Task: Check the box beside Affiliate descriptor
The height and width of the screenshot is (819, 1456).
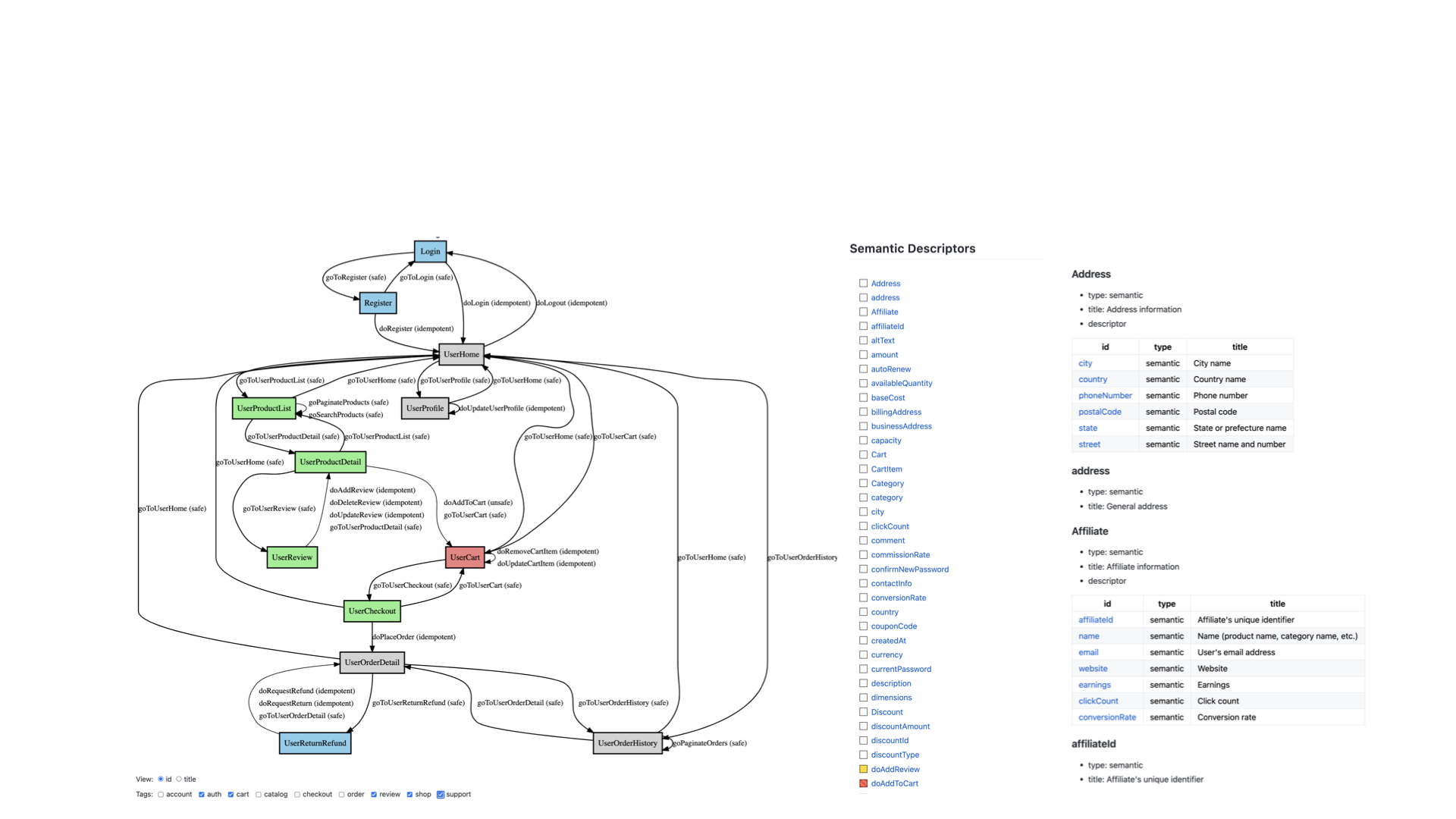Action: [x=863, y=312]
